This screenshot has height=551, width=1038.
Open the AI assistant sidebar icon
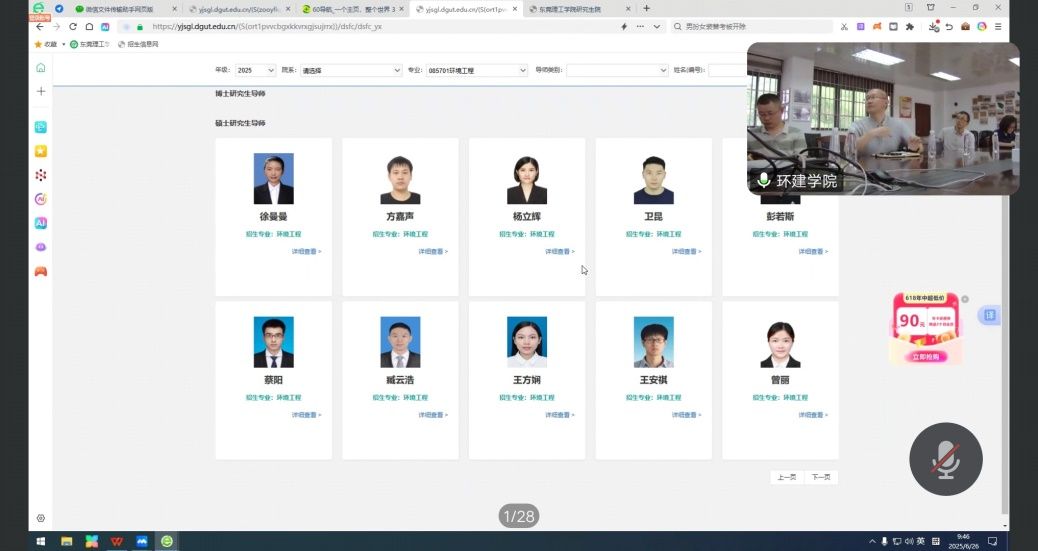tap(41, 223)
